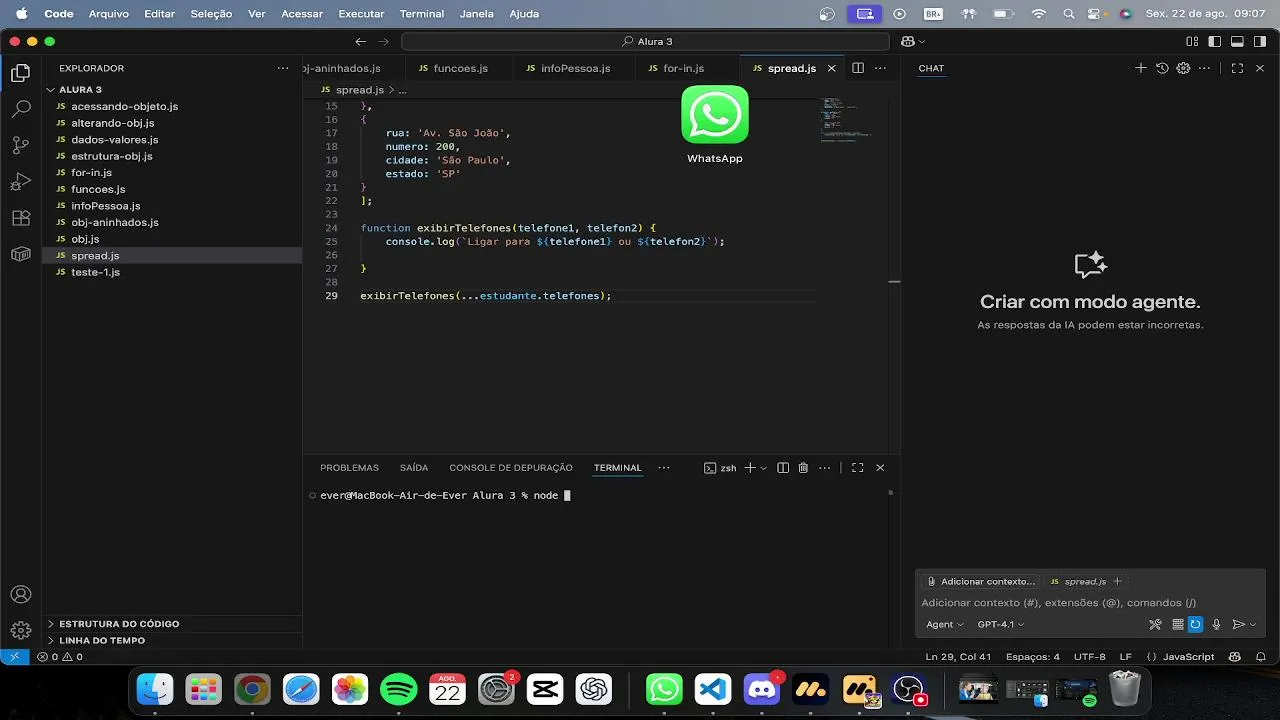
Task: Toggle the chat codebase index icon
Action: tap(1178, 624)
